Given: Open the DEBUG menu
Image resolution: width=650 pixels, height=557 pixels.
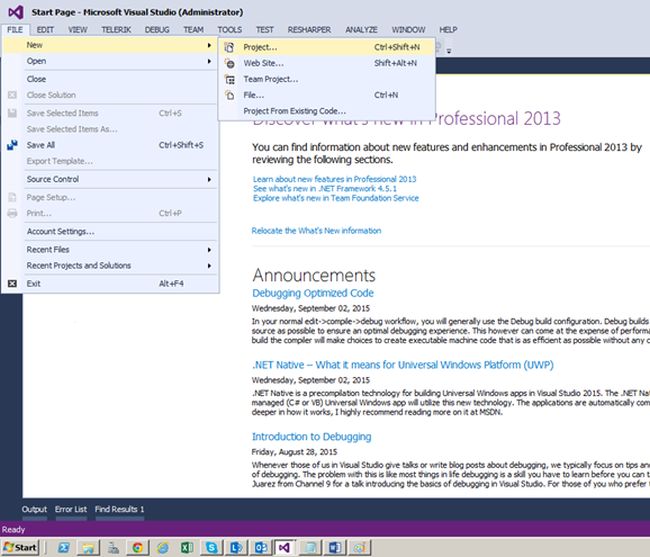Looking at the screenshot, I should pos(157,30).
